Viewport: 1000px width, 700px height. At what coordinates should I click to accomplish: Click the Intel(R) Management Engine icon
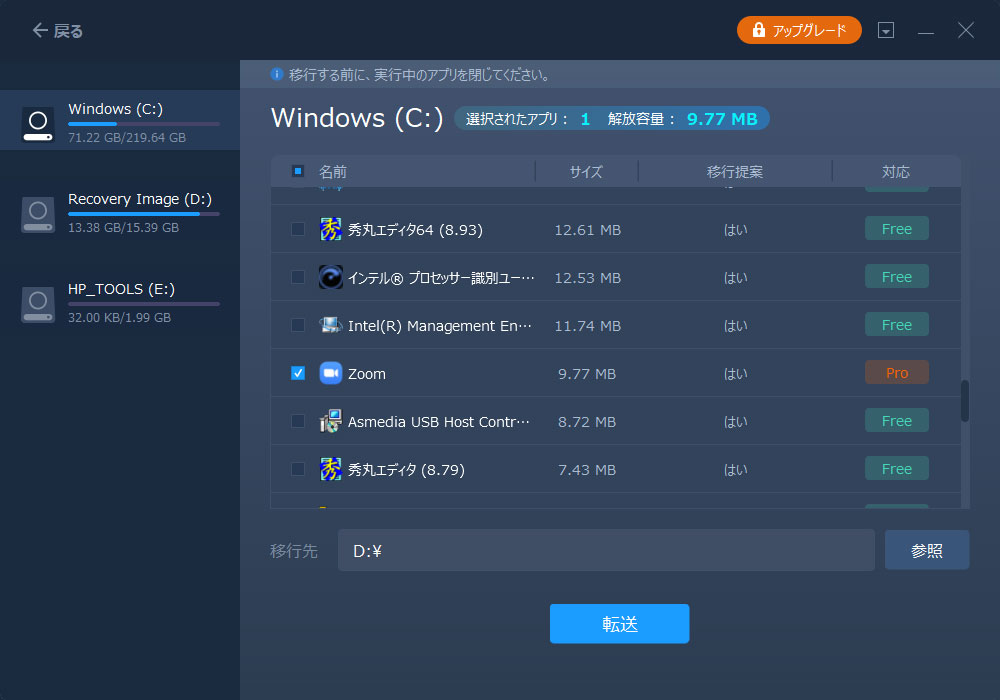pos(331,325)
